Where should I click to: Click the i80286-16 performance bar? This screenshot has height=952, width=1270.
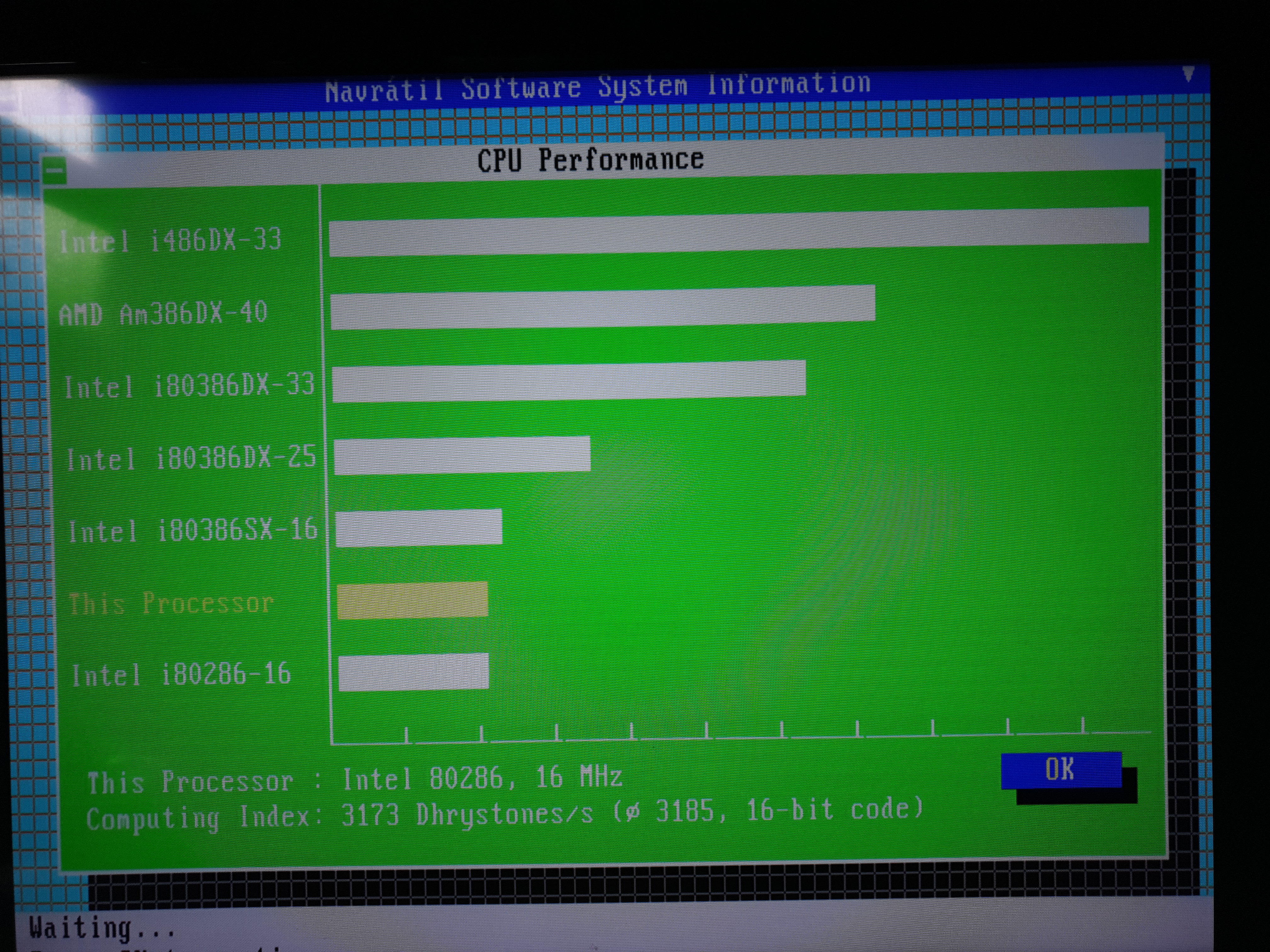pyautogui.click(x=413, y=672)
